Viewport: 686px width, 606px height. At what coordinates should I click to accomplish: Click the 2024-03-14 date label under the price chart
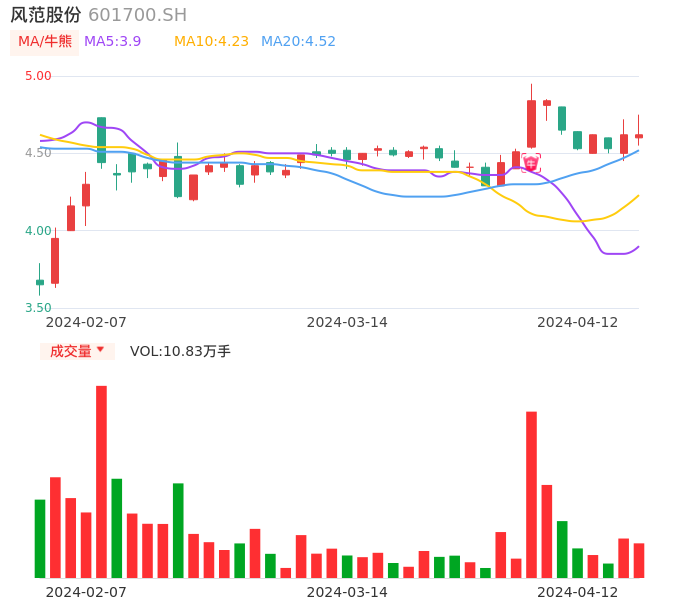[x=347, y=322]
